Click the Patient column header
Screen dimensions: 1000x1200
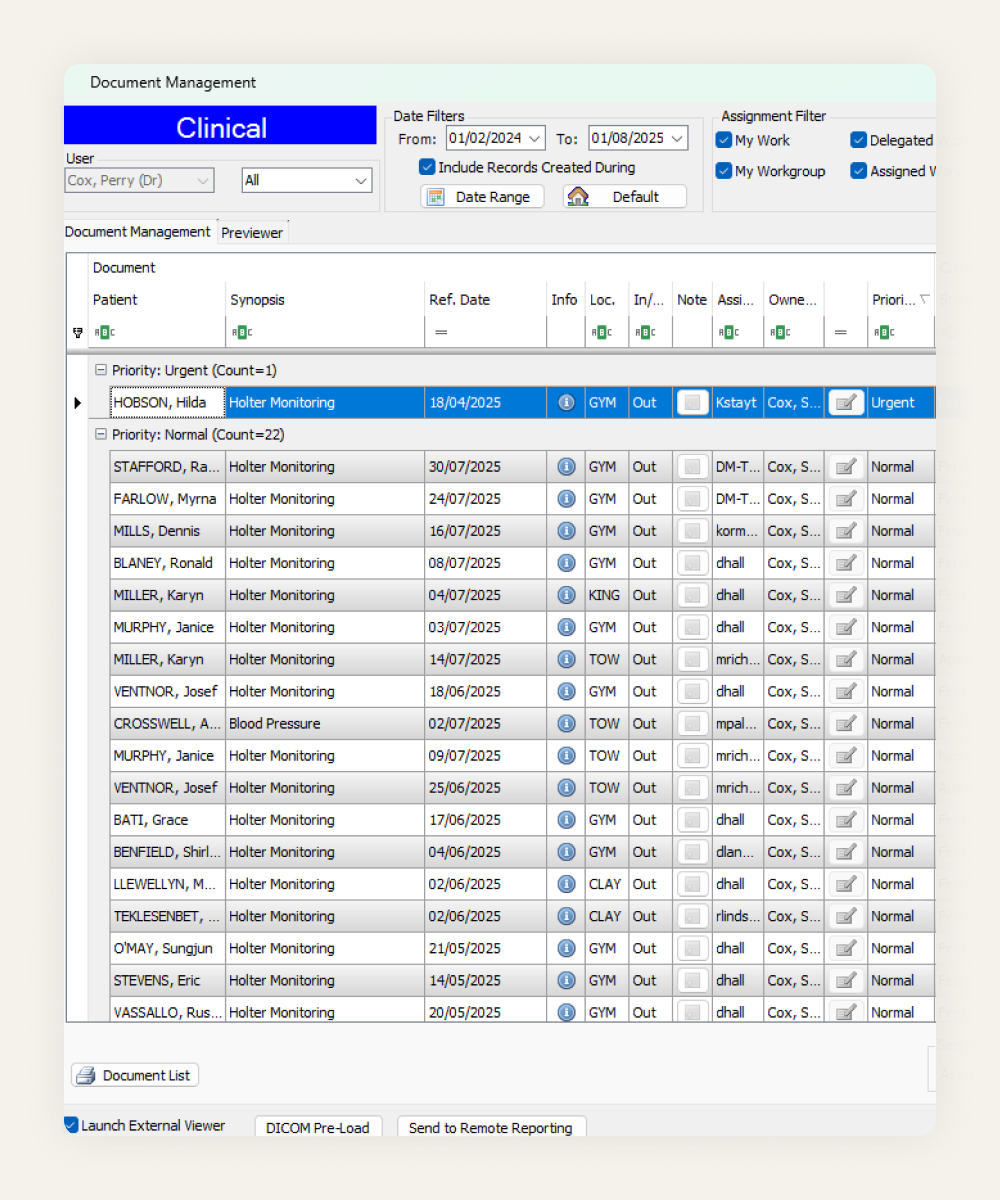[x=157, y=300]
